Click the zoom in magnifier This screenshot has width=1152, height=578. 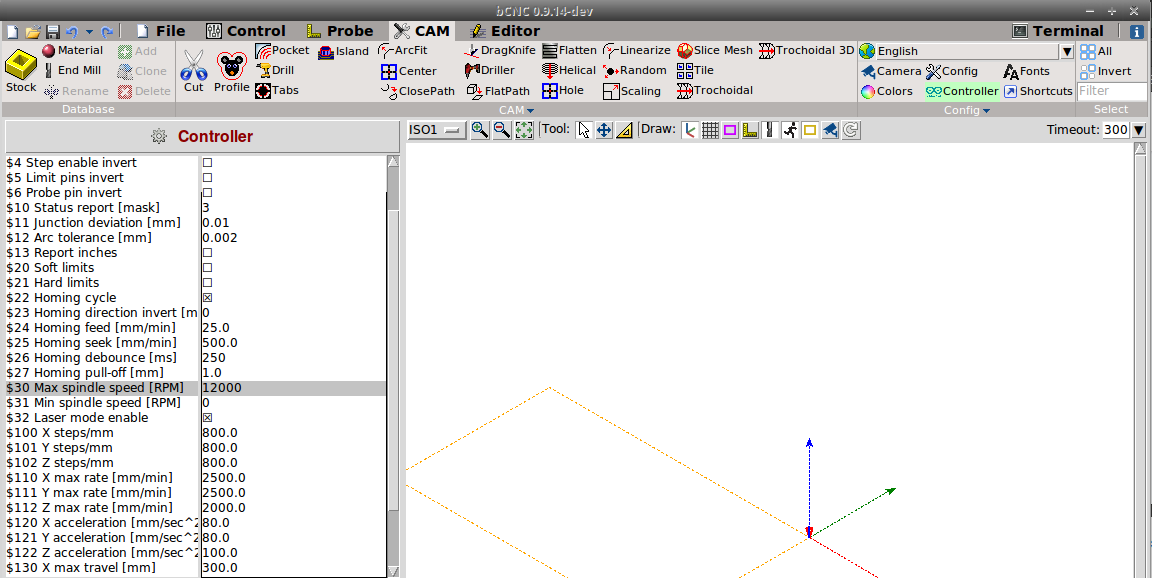[479, 130]
